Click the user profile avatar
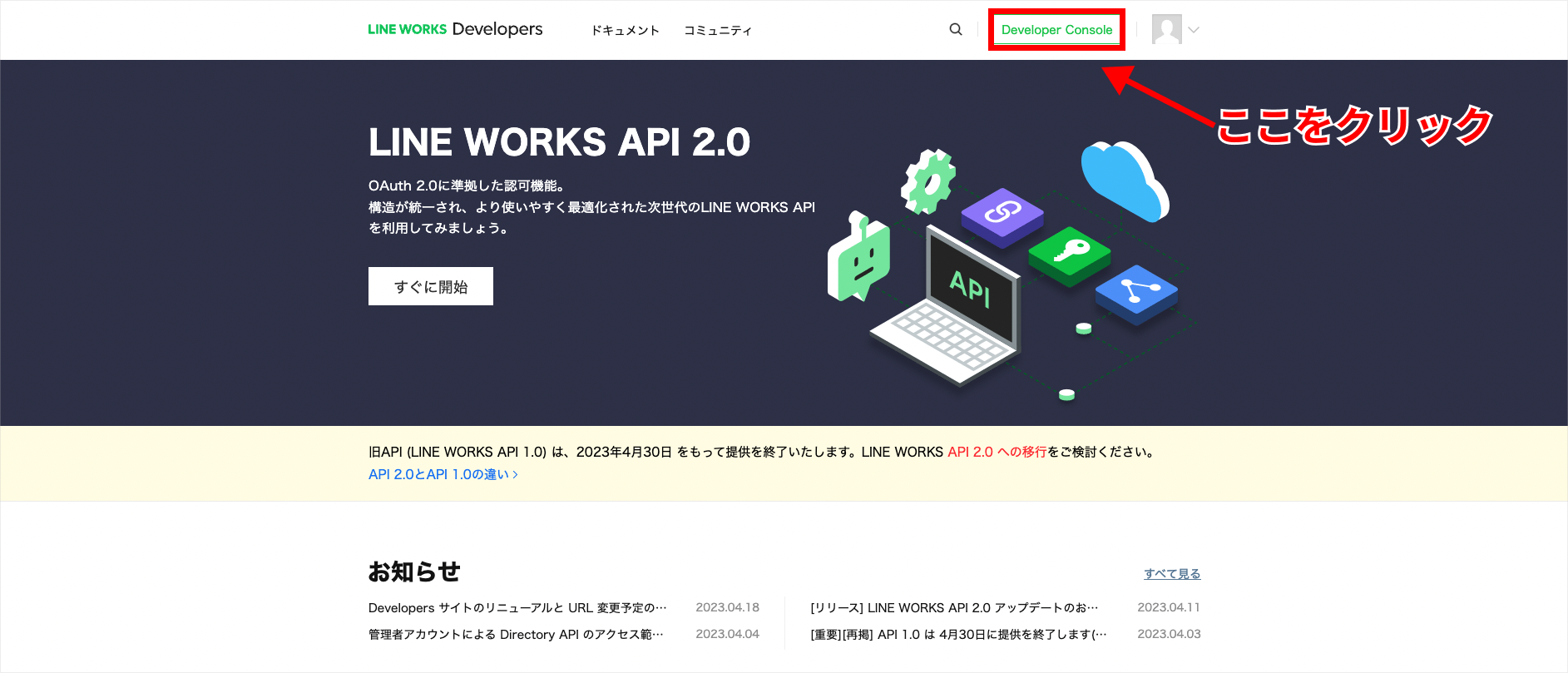Image resolution: width=1568 pixels, height=673 pixels. pyautogui.click(x=1166, y=30)
